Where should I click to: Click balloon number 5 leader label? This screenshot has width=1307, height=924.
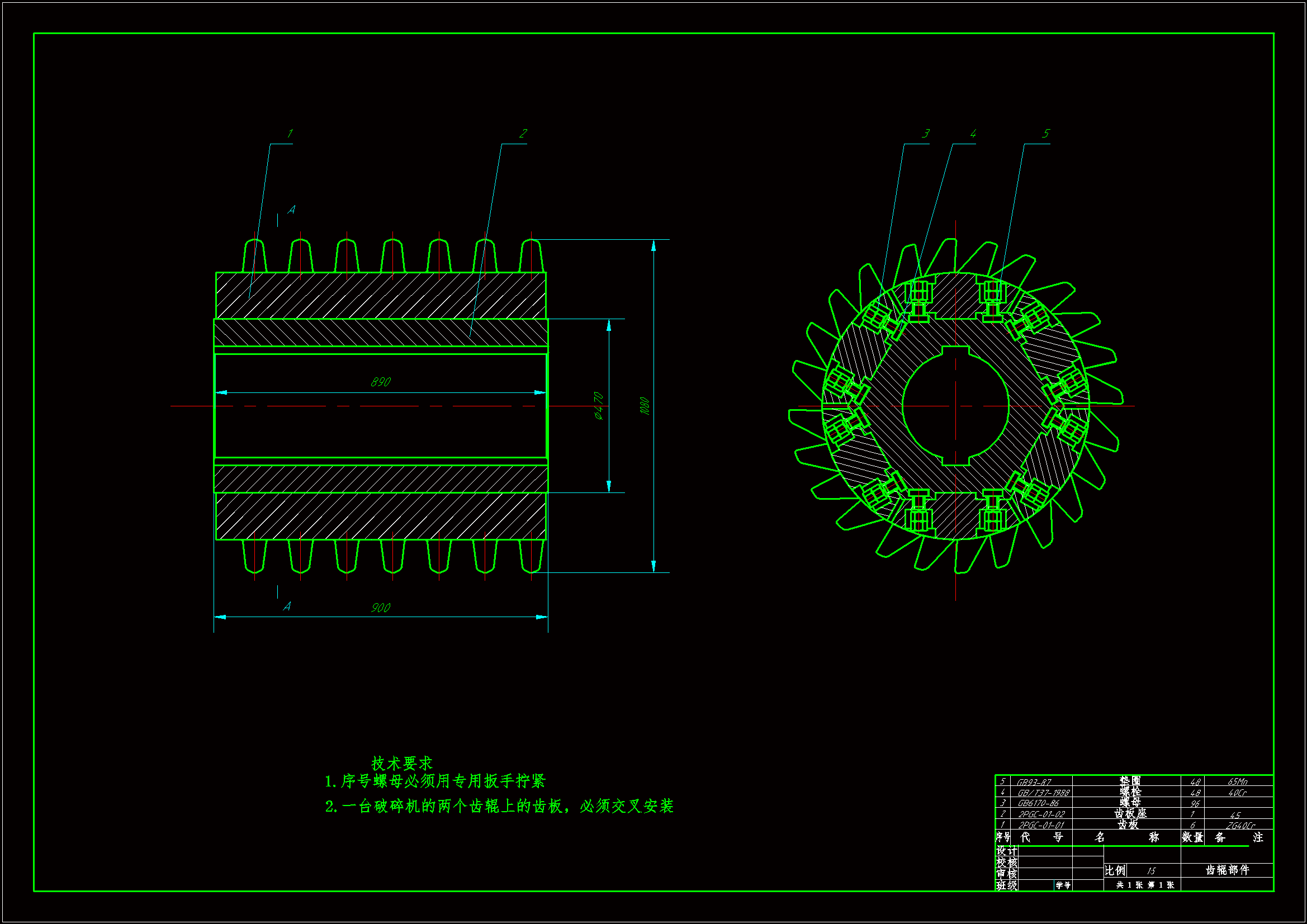[1045, 134]
